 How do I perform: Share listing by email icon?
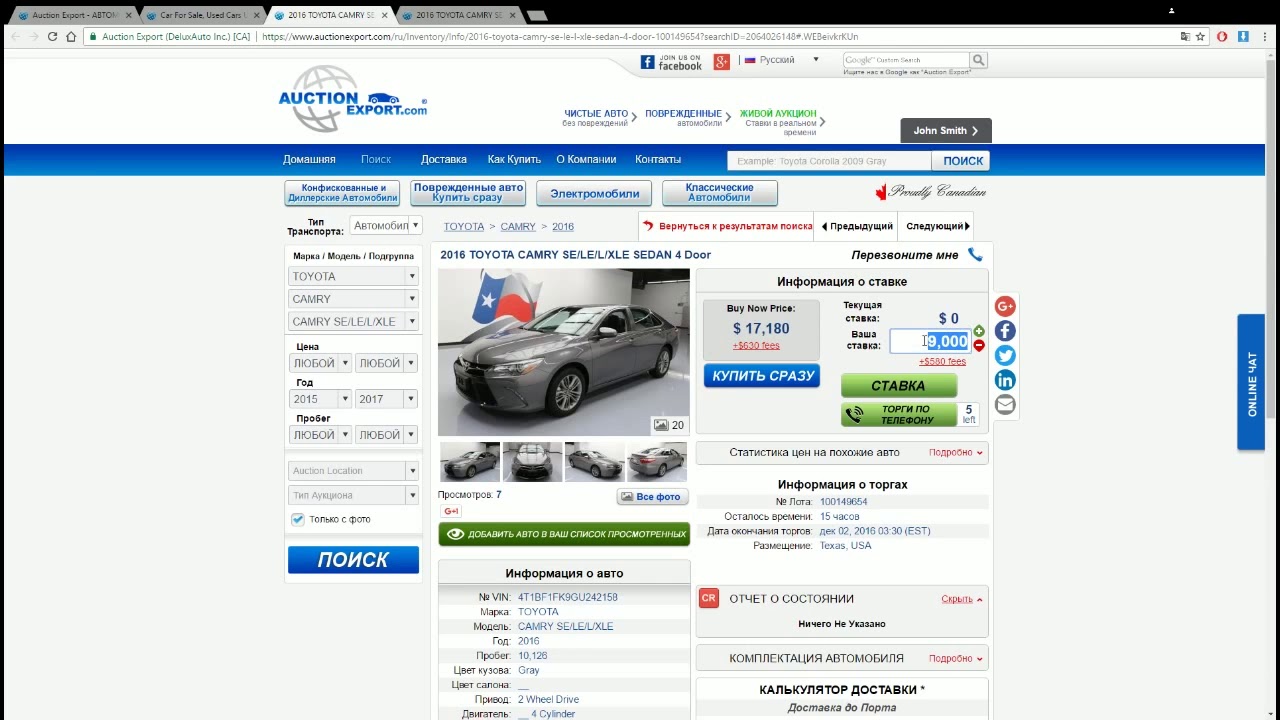(1005, 404)
